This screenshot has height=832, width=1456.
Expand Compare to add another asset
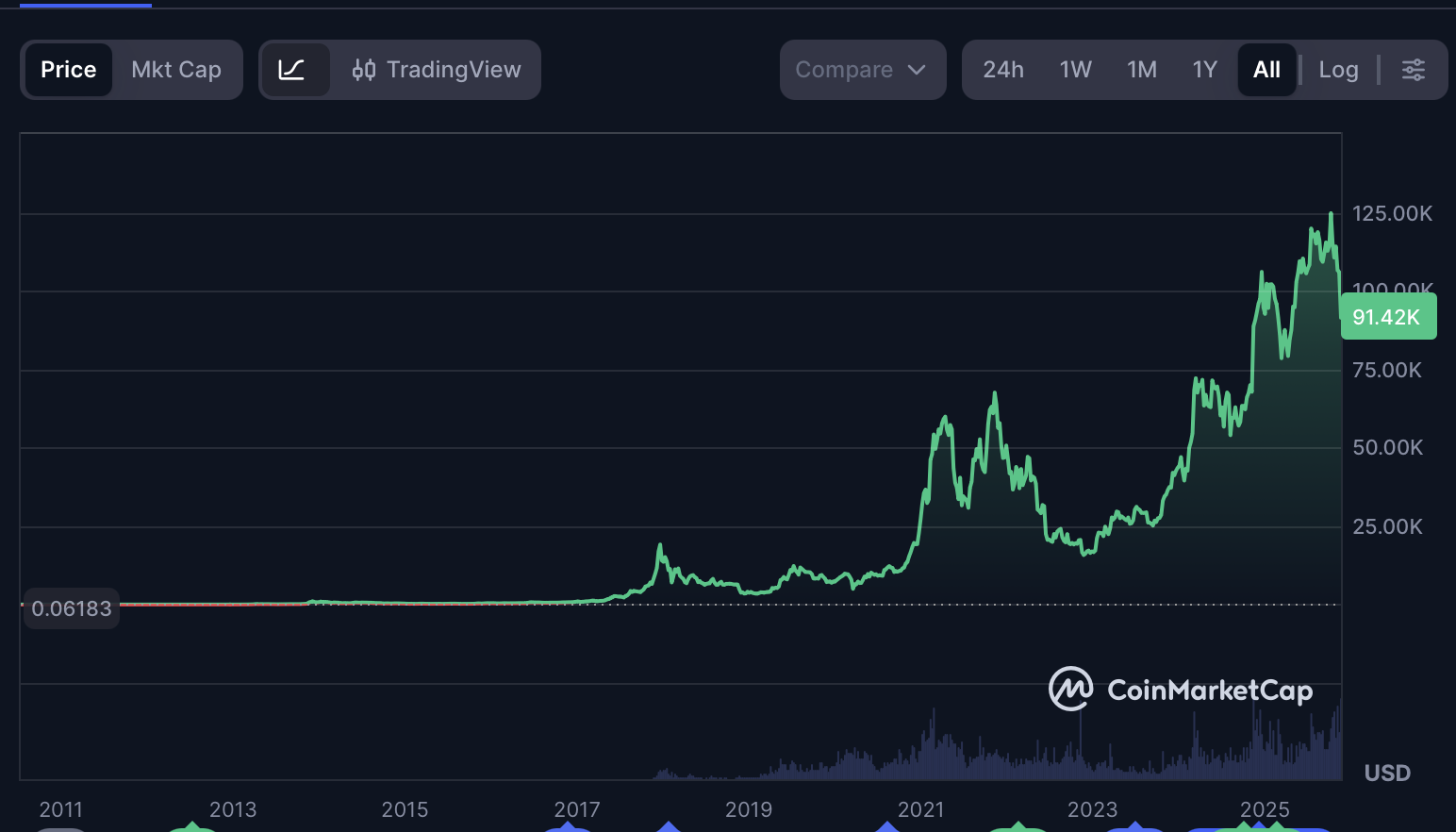coord(861,69)
